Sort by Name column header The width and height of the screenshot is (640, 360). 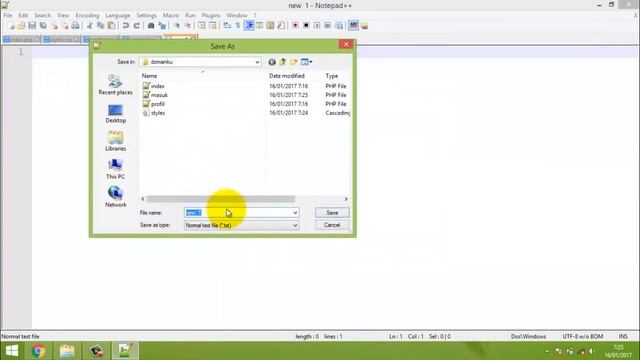(x=149, y=76)
